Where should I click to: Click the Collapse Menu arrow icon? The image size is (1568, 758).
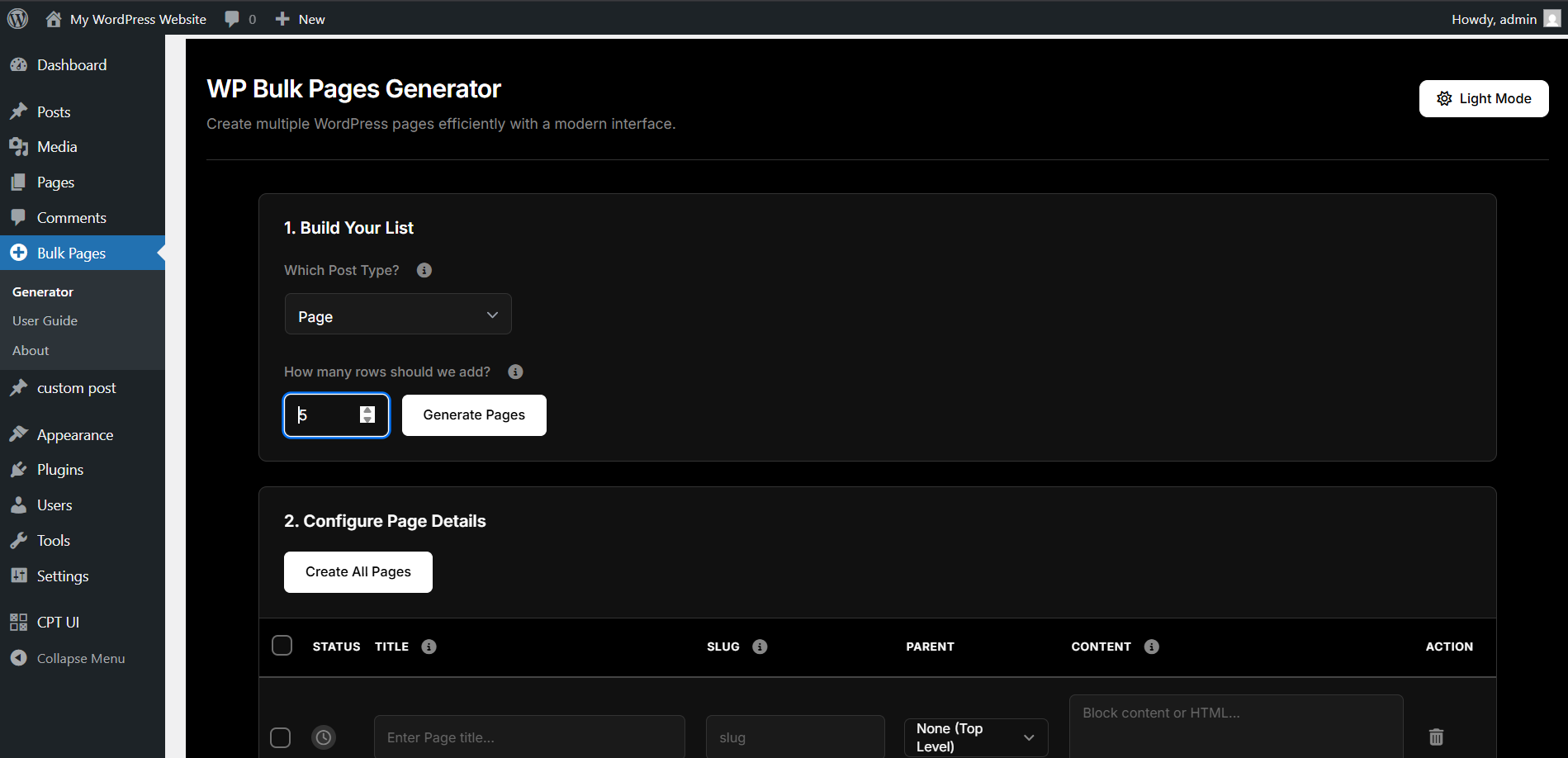point(20,658)
